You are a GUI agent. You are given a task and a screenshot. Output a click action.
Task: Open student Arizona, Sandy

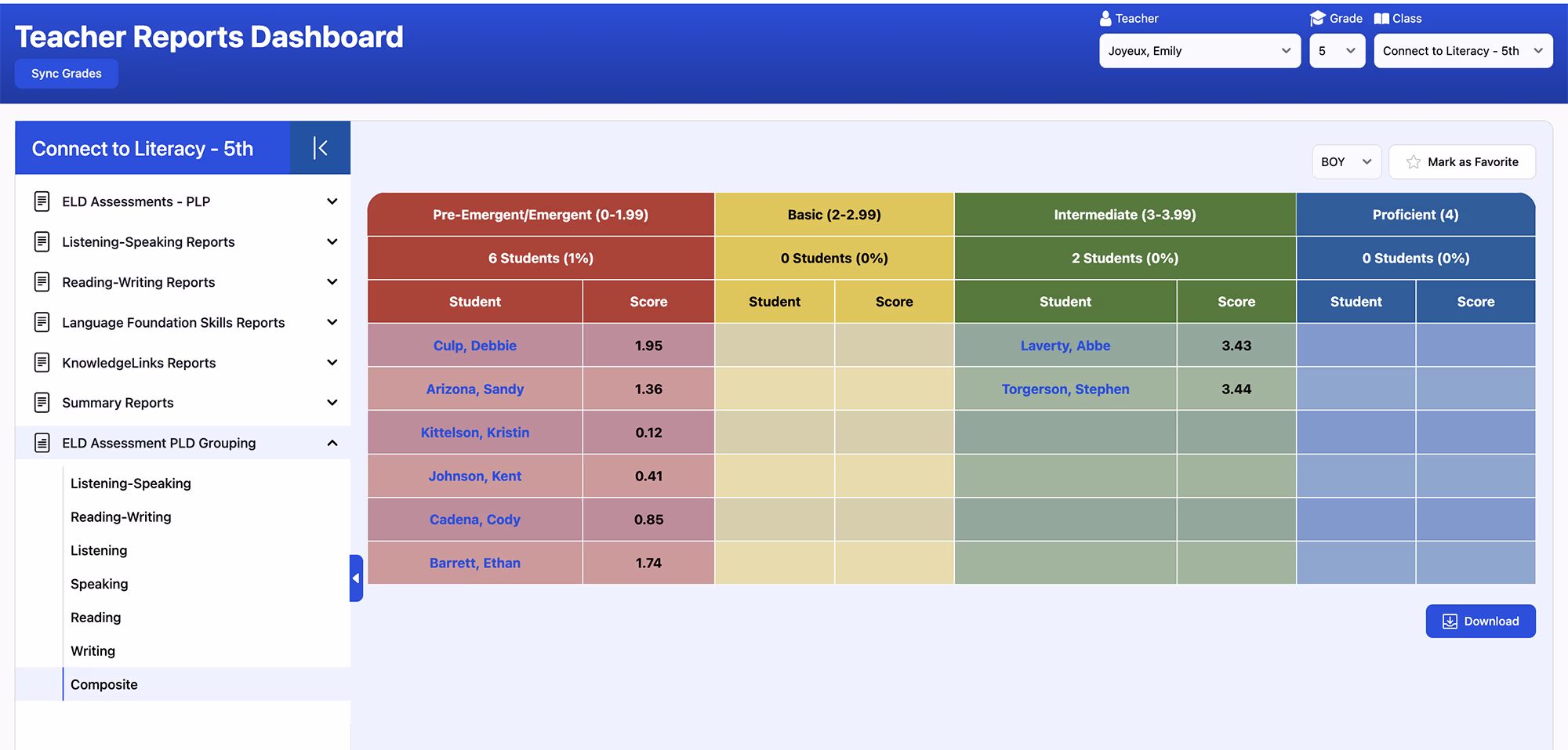pos(475,389)
